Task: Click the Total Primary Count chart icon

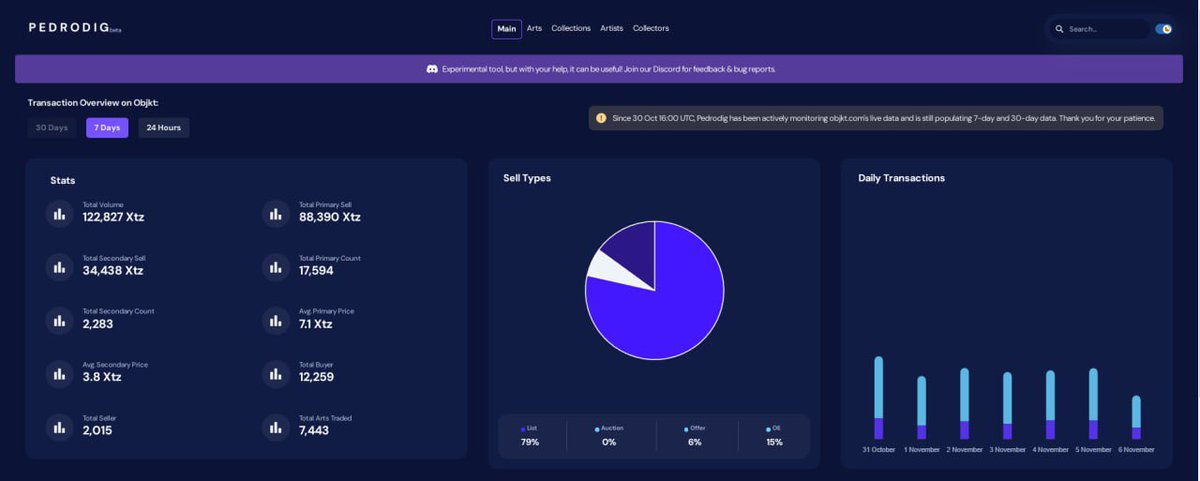Action: point(275,267)
